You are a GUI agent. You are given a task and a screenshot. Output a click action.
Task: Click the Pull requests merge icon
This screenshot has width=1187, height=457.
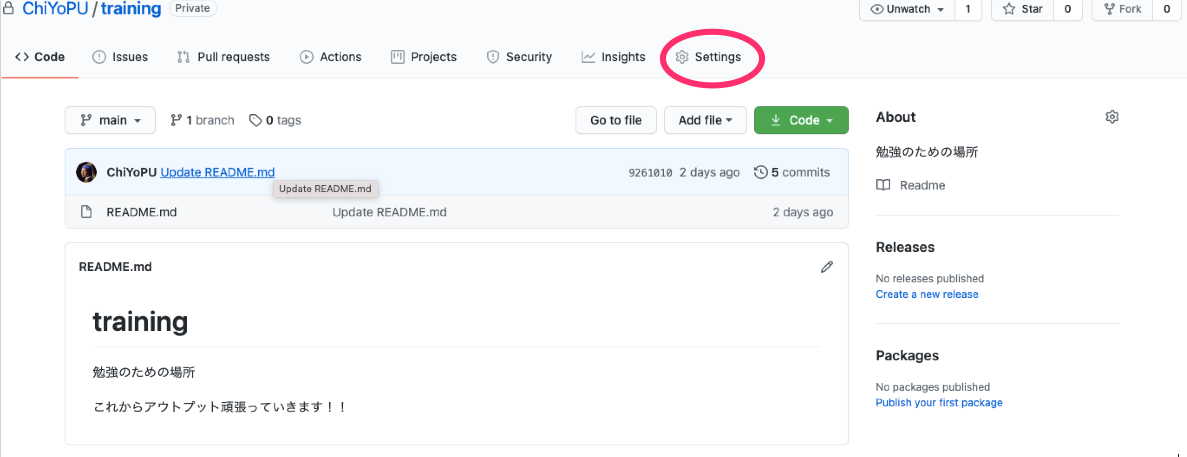tap(183, 57)
